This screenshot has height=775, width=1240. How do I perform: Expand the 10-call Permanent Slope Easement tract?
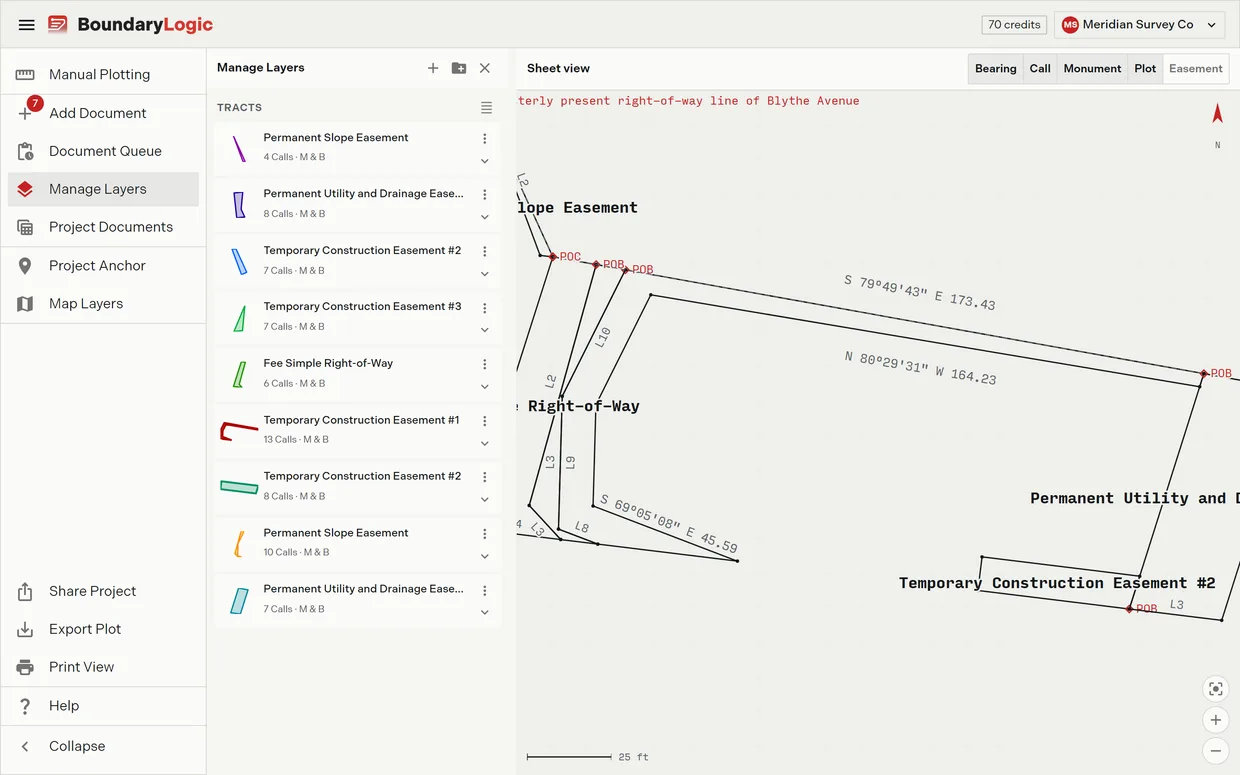[x=485, y=556]
